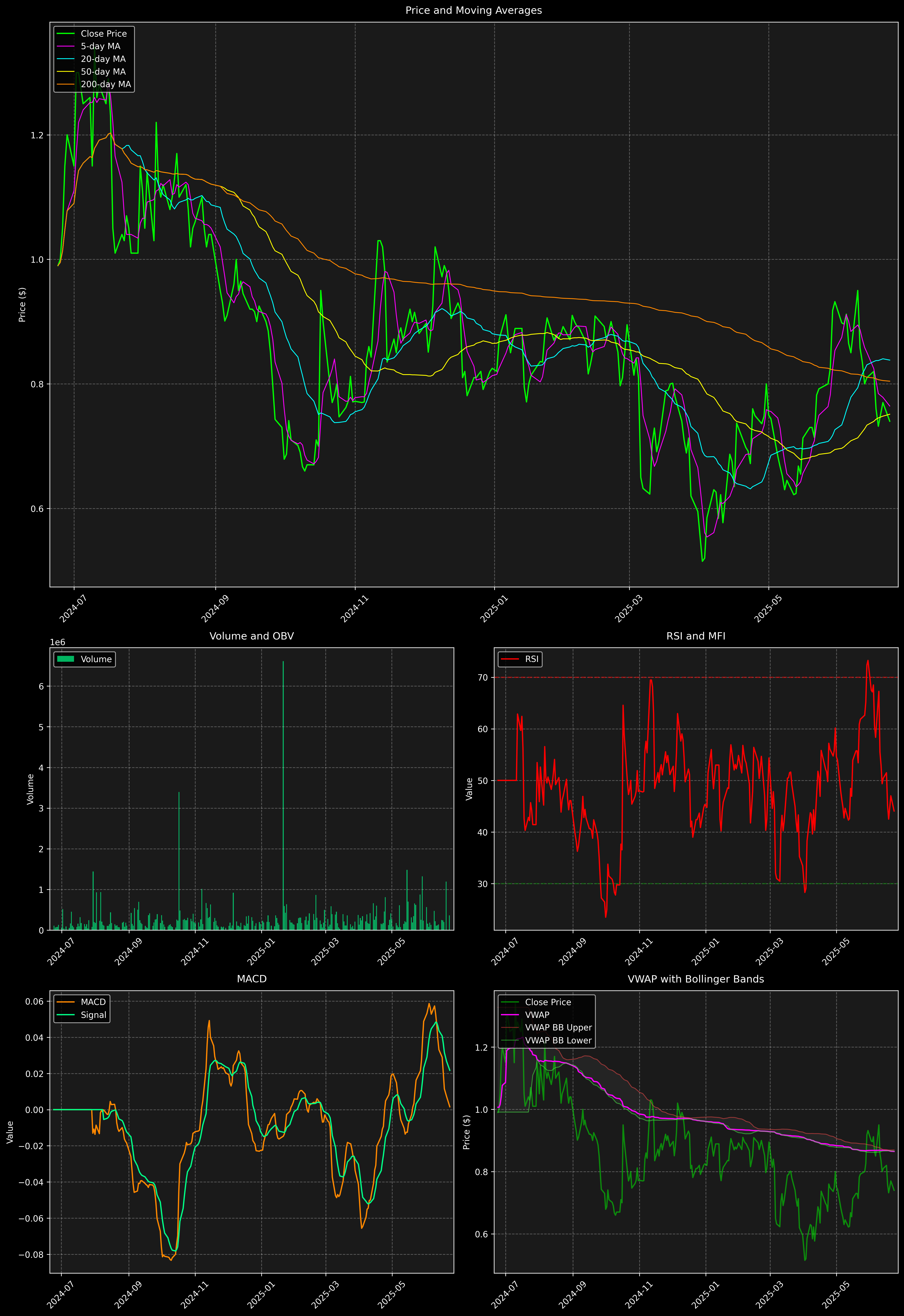Click the 'VWAP with Bollinger Bands' chart title

[695, 979]
